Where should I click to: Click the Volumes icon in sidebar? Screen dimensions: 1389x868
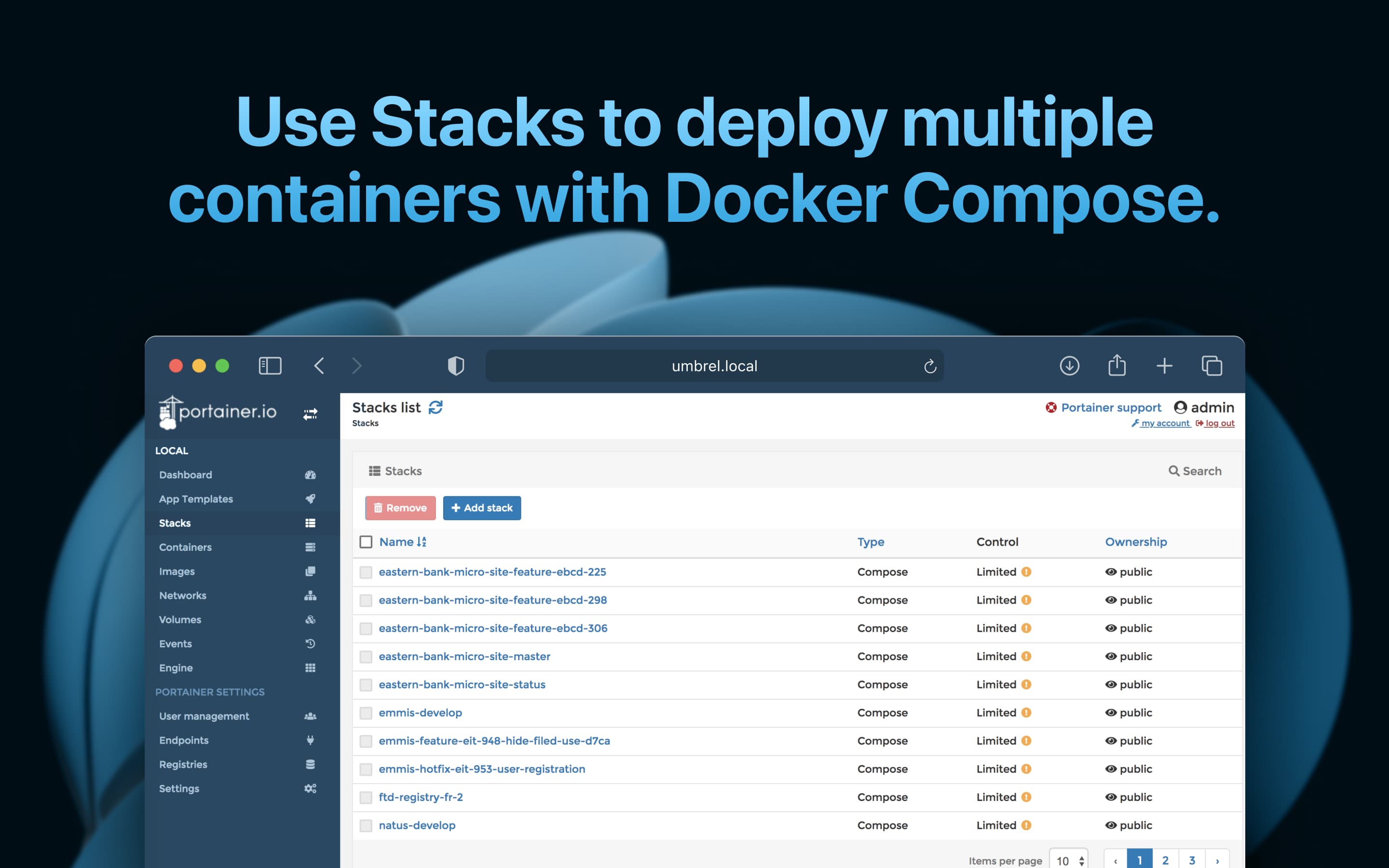pos(310,619)
